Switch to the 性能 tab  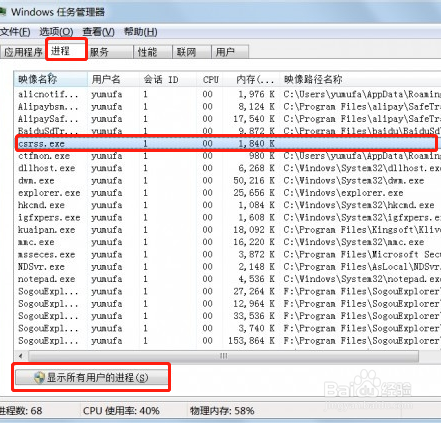[x=153, y=52]
